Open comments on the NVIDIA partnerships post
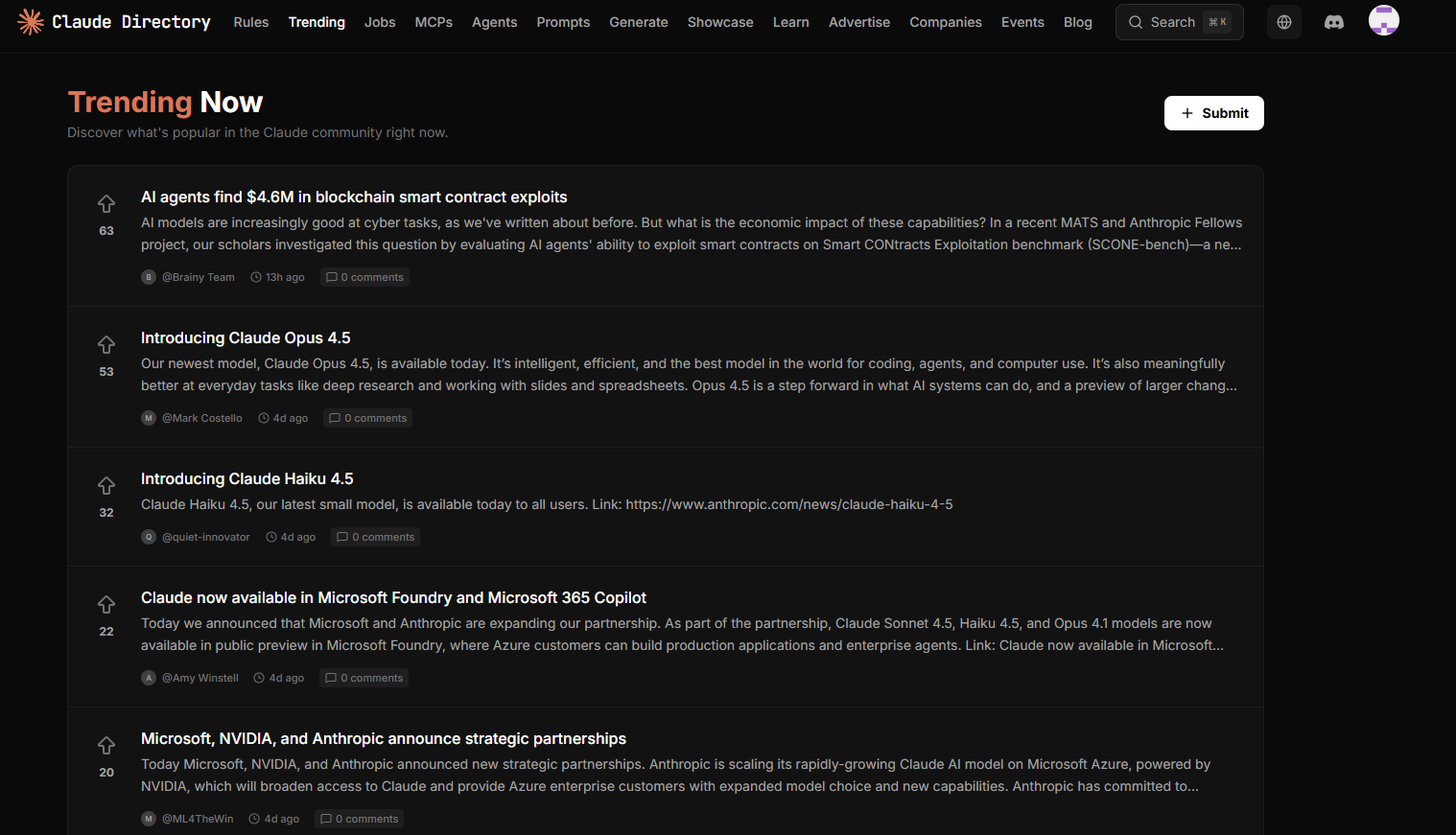 [x=360, y=819]
